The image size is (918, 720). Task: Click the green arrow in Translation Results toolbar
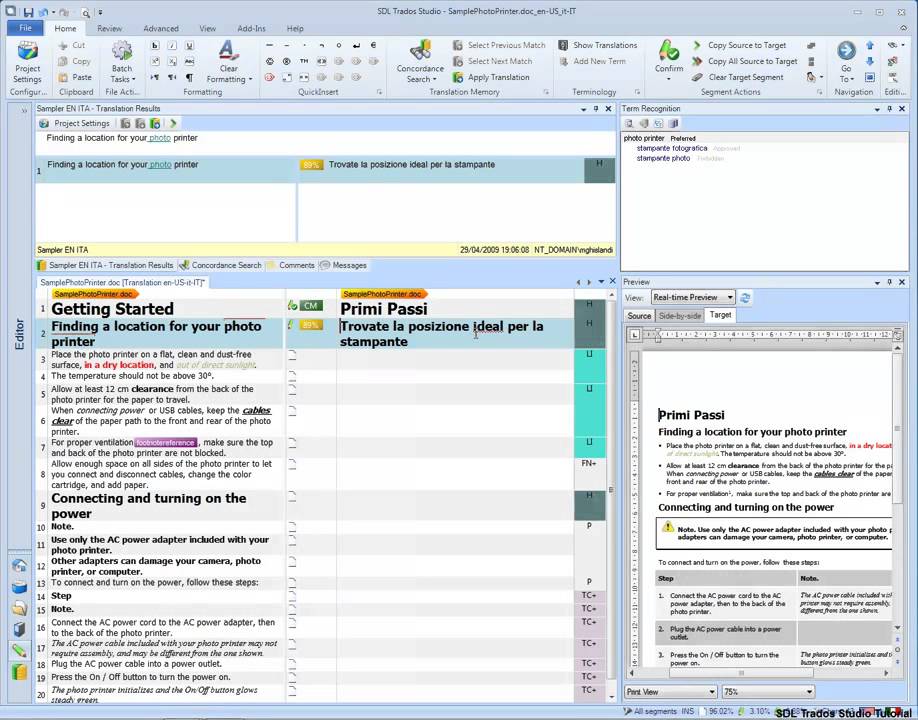[x=173, y=123]
